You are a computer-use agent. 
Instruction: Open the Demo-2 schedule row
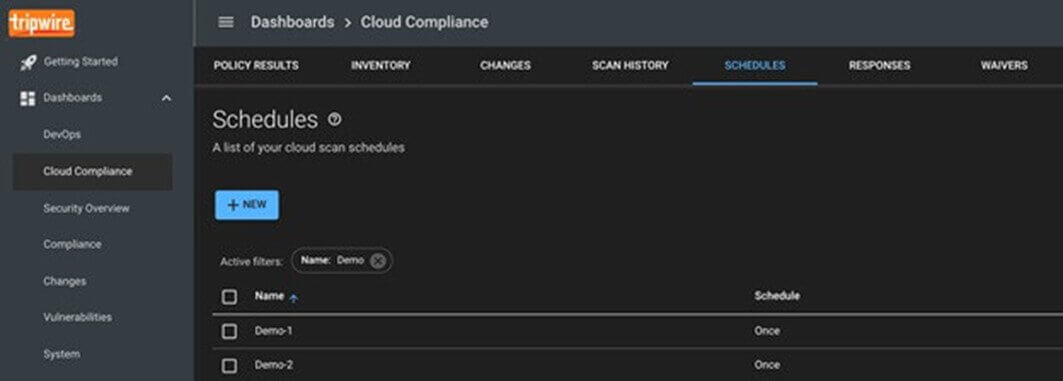(637, 365)
